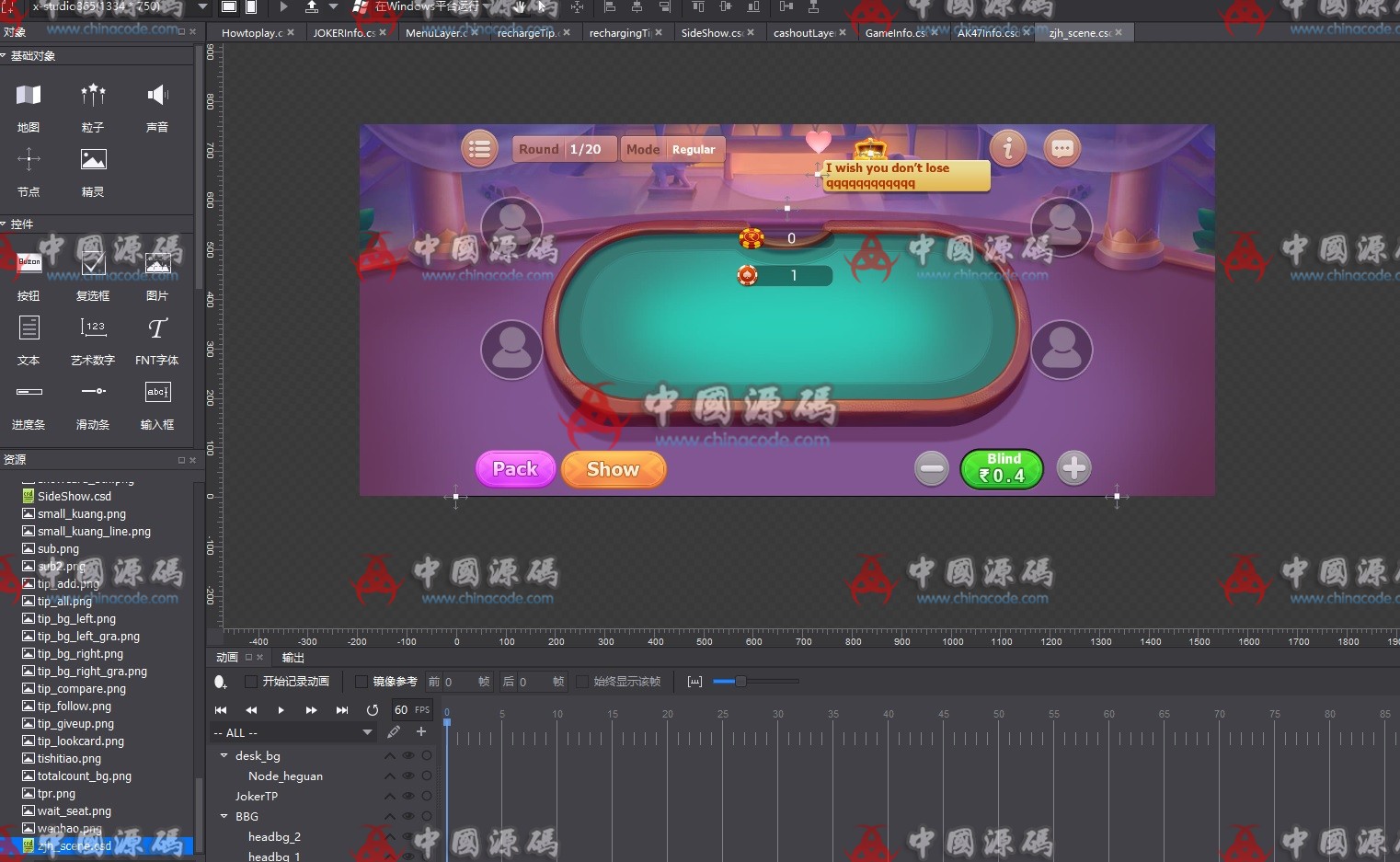The image size is (1400, 862).
Task: Enable the 镜像参考 checkbox
Action: (x=361, y=682)
